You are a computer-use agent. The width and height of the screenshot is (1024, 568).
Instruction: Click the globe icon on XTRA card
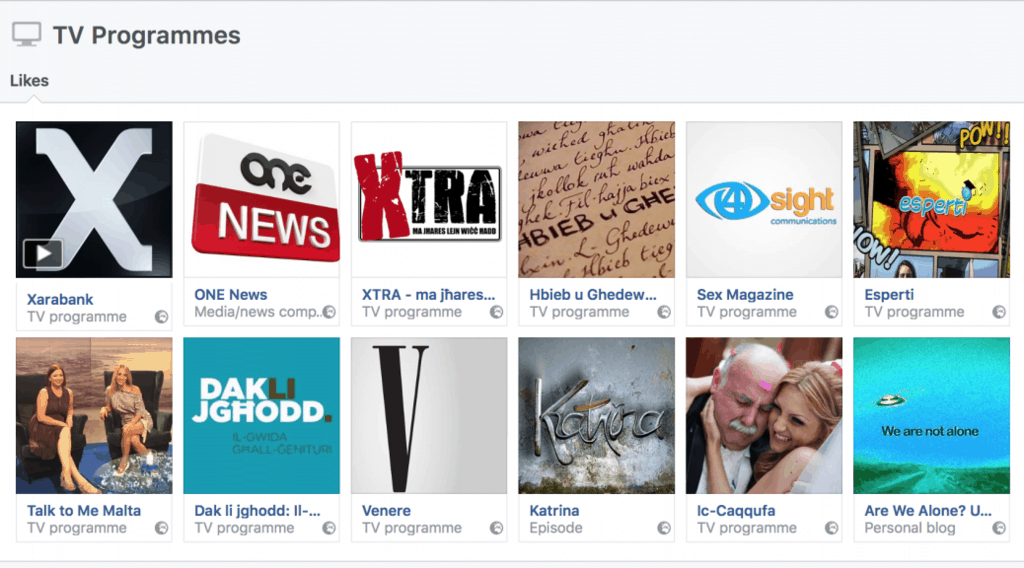tap(496, 312)
